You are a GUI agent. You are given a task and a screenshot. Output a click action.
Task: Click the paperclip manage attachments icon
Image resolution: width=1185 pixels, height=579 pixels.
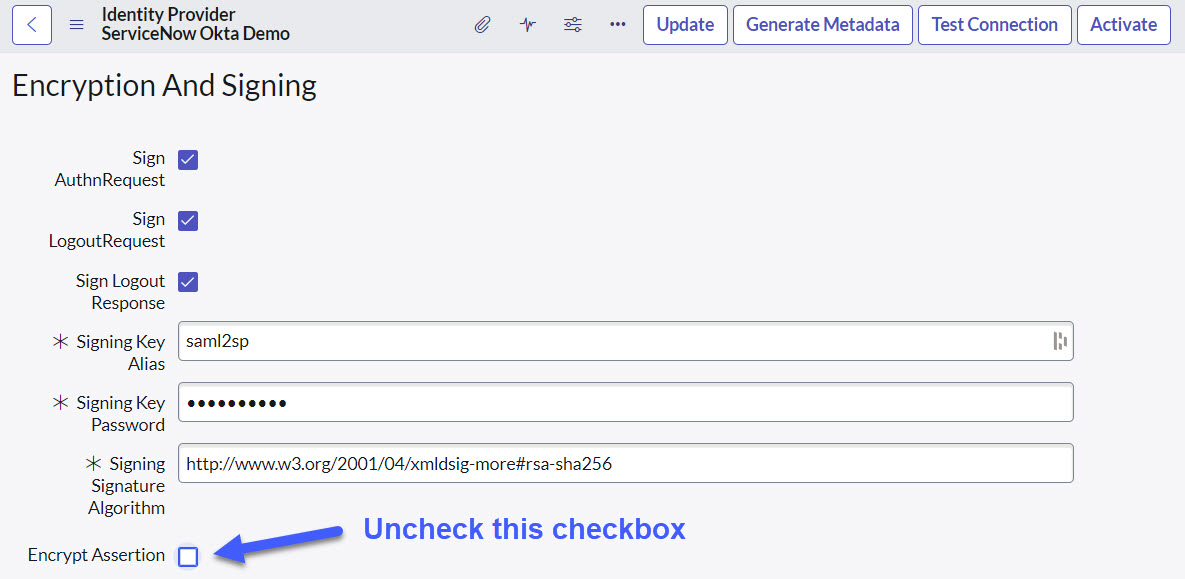point(482,25)
